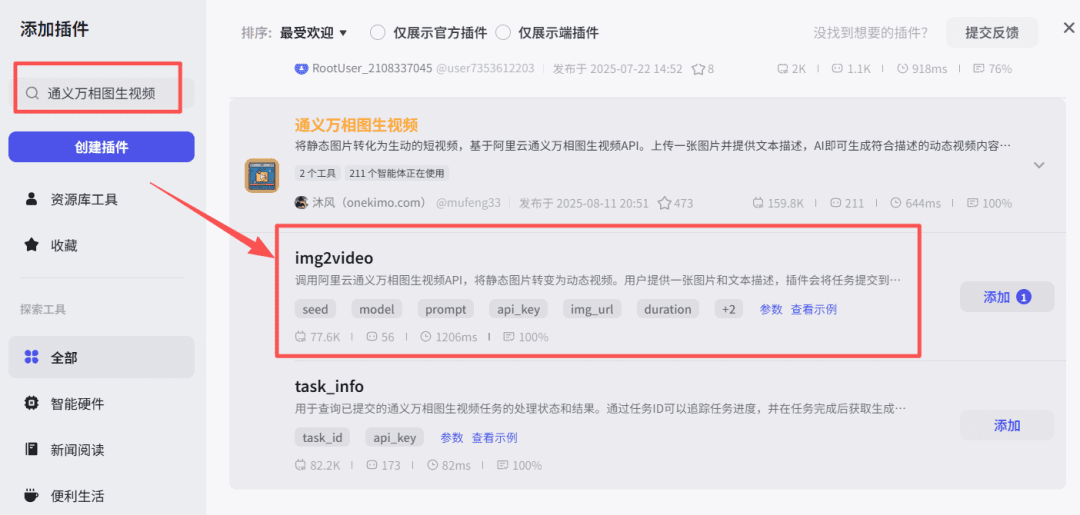Click the 77.6K usage count icon

point(300,337)
